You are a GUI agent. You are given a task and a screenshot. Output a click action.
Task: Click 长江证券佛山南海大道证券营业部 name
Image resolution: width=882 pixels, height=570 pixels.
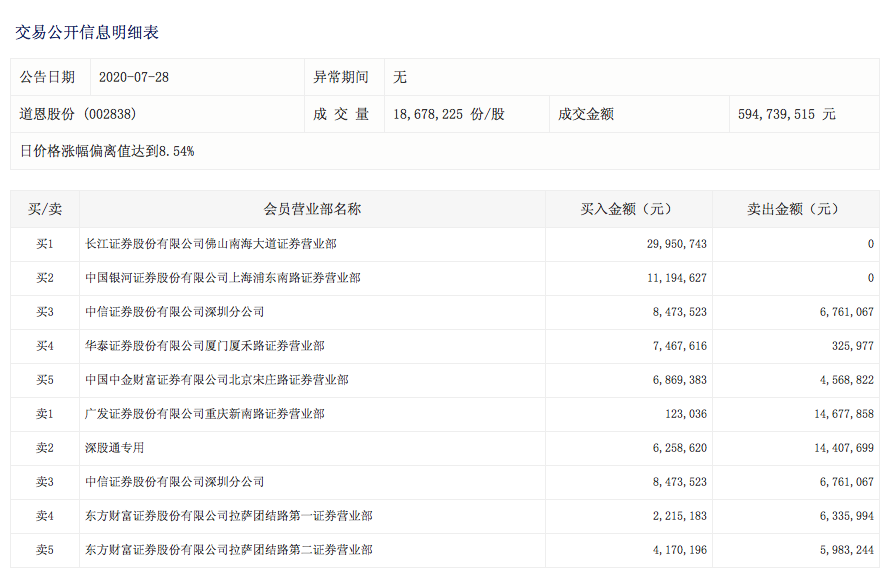coord(211,244)
